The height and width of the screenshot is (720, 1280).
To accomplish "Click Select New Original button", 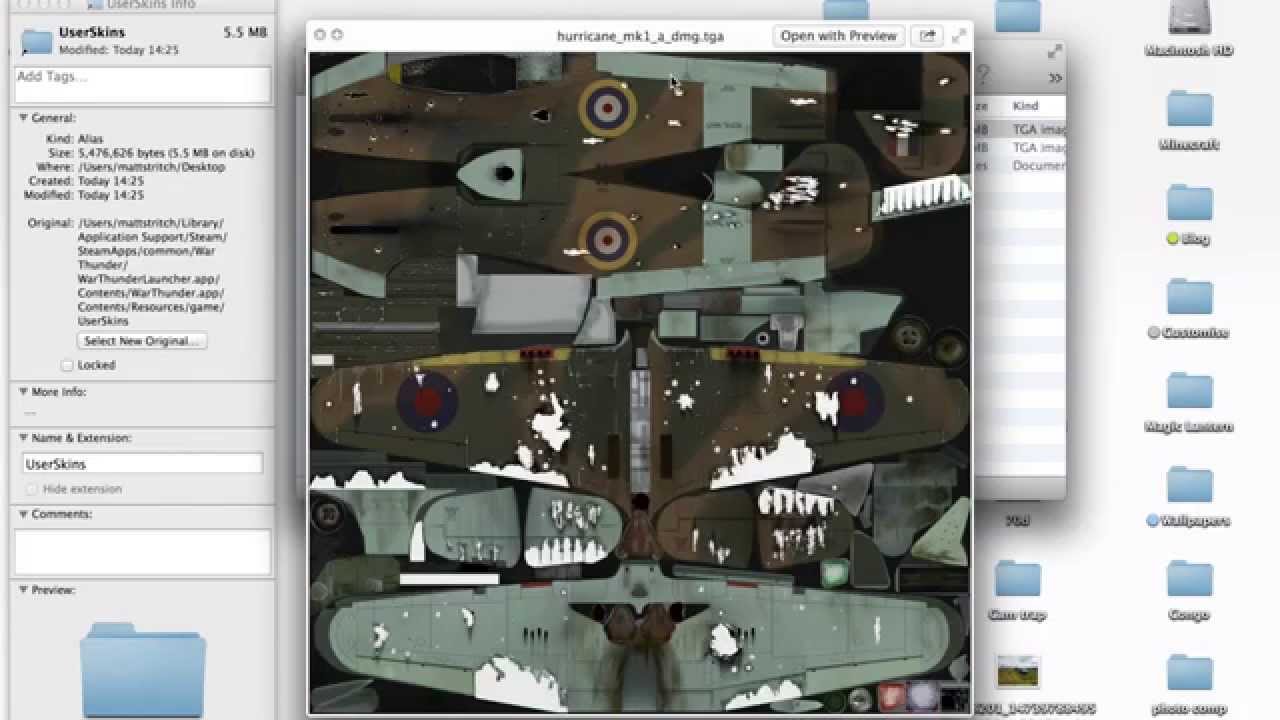I will 142,341.
